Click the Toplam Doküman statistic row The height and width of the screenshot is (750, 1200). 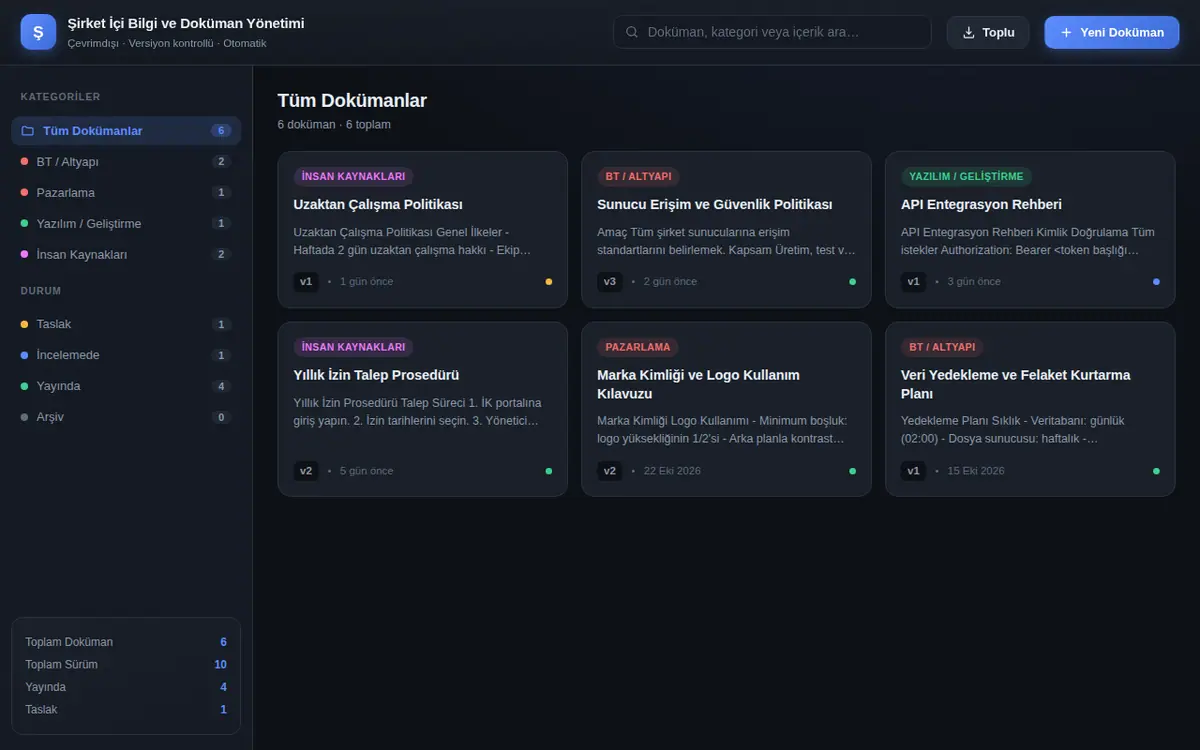tap(126, 642)
